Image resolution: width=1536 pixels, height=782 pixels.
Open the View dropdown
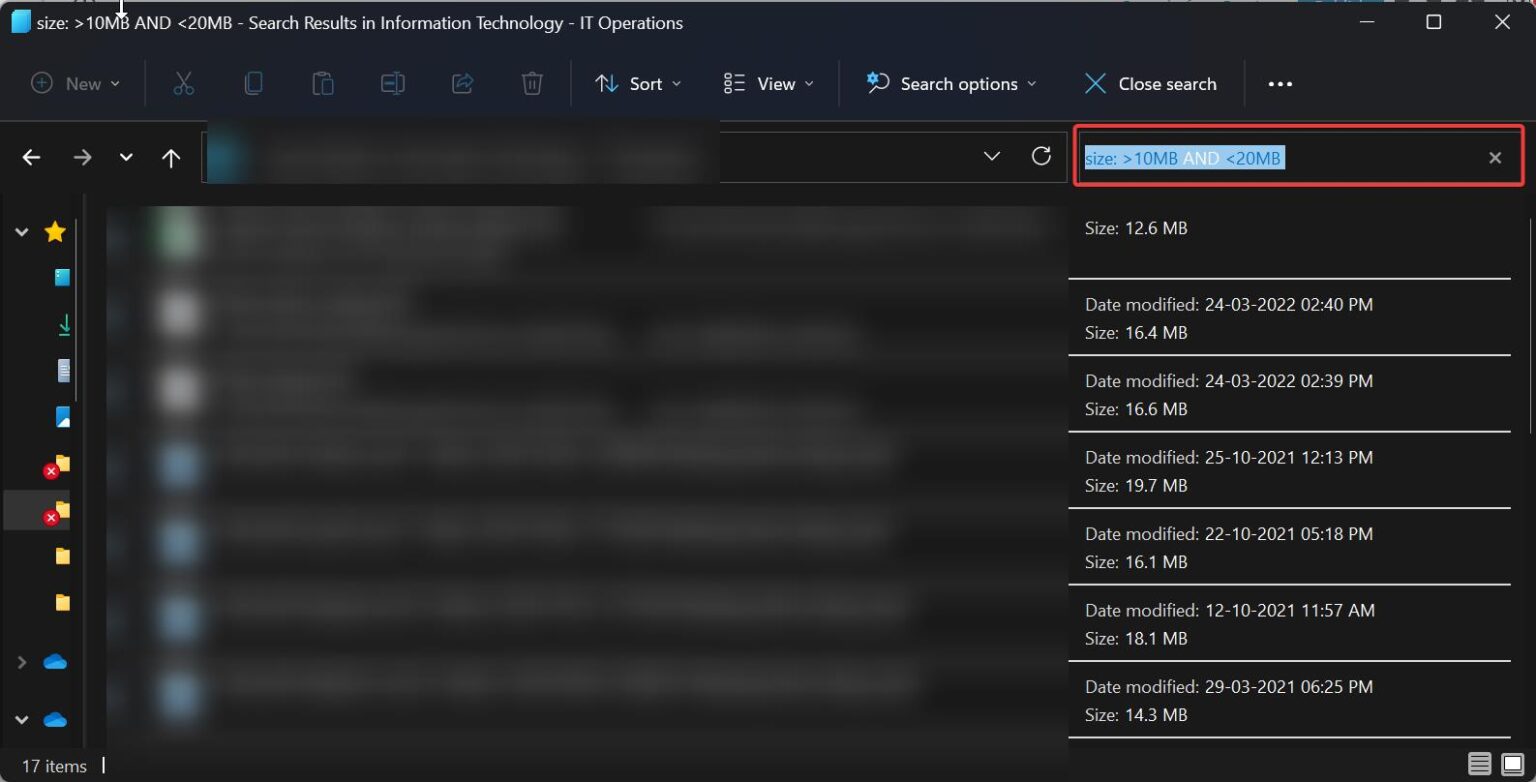coord(768,83)
